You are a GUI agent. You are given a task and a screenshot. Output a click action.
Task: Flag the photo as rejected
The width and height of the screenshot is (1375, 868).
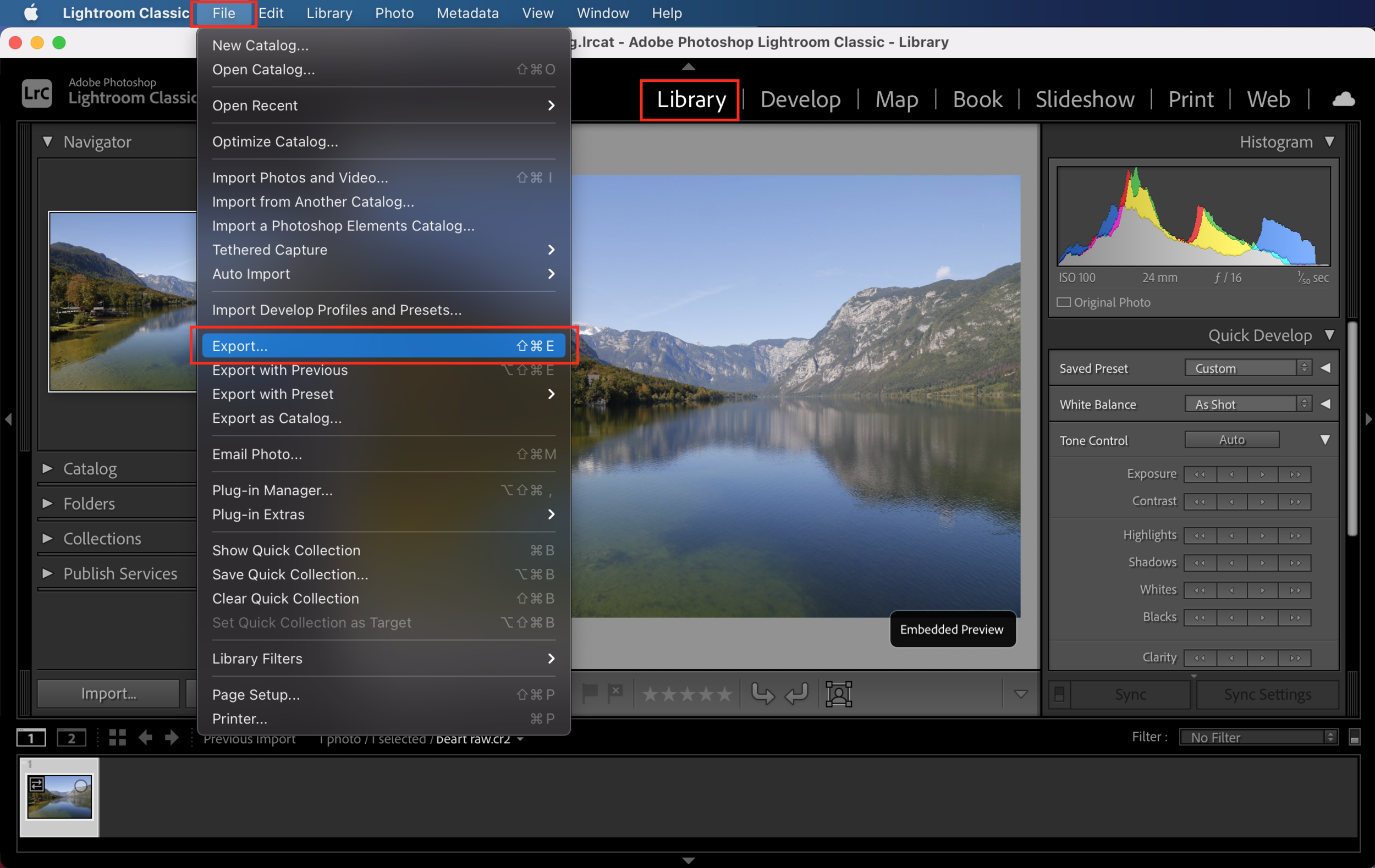pyautogui.click(x=615, y=693)
